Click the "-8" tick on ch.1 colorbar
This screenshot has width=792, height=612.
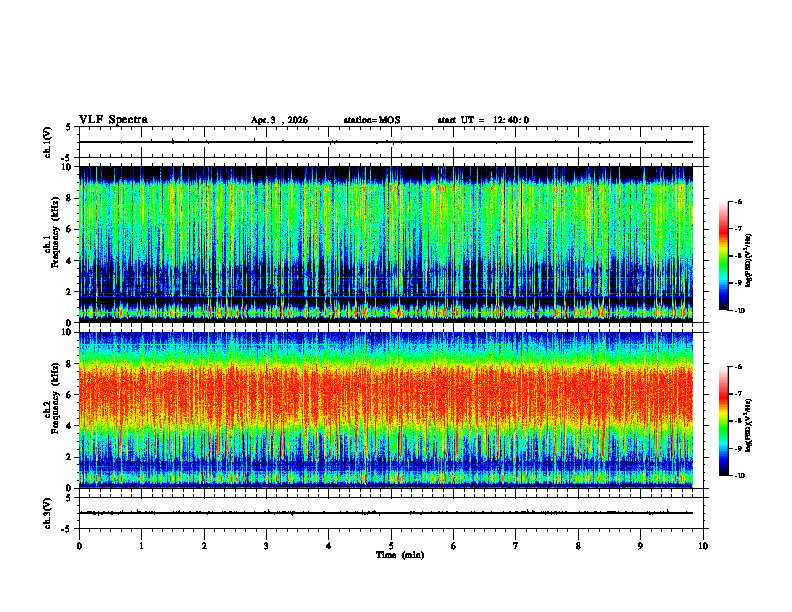click(738, 256)
